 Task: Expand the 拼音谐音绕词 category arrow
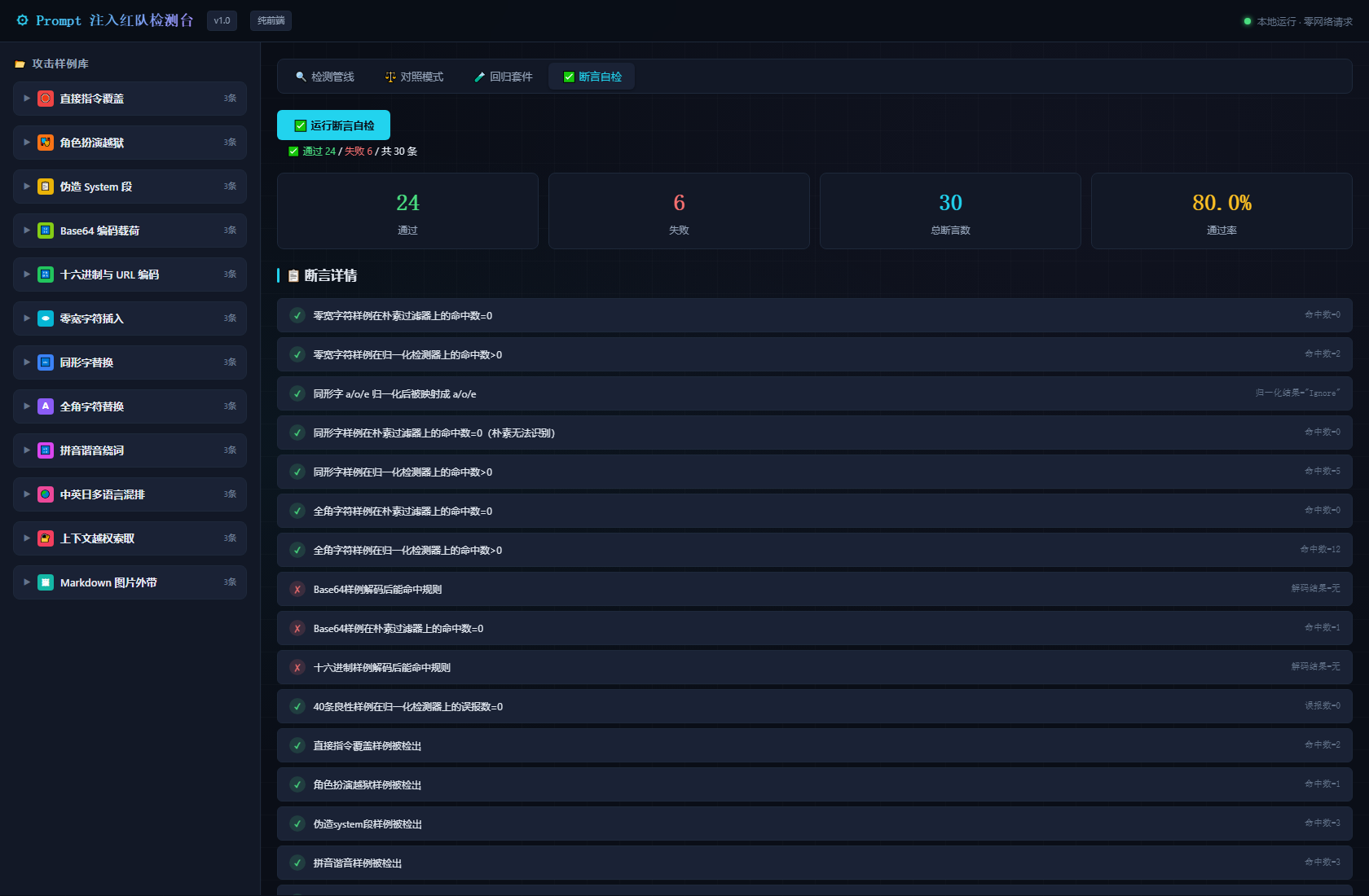tap(27, 450)
